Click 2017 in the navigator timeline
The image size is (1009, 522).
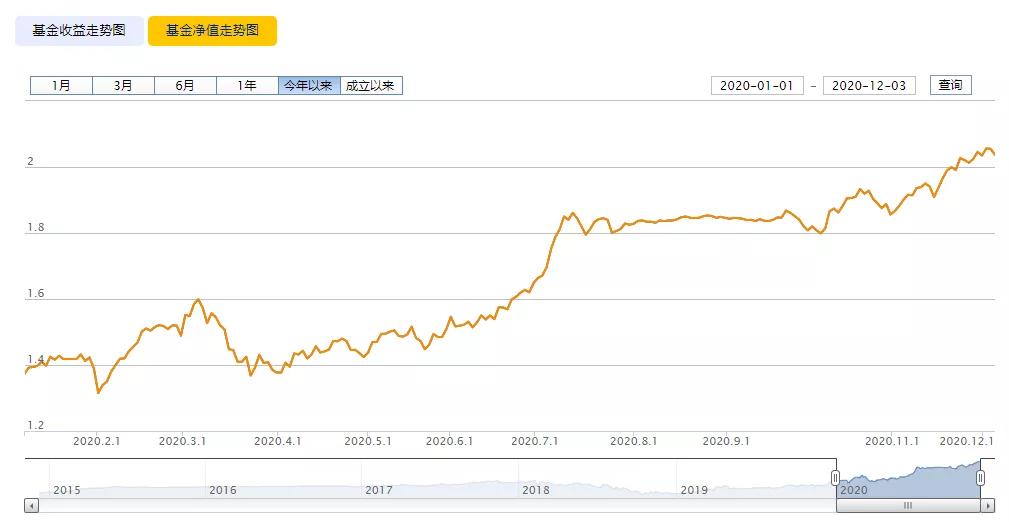tap(379, 490)
